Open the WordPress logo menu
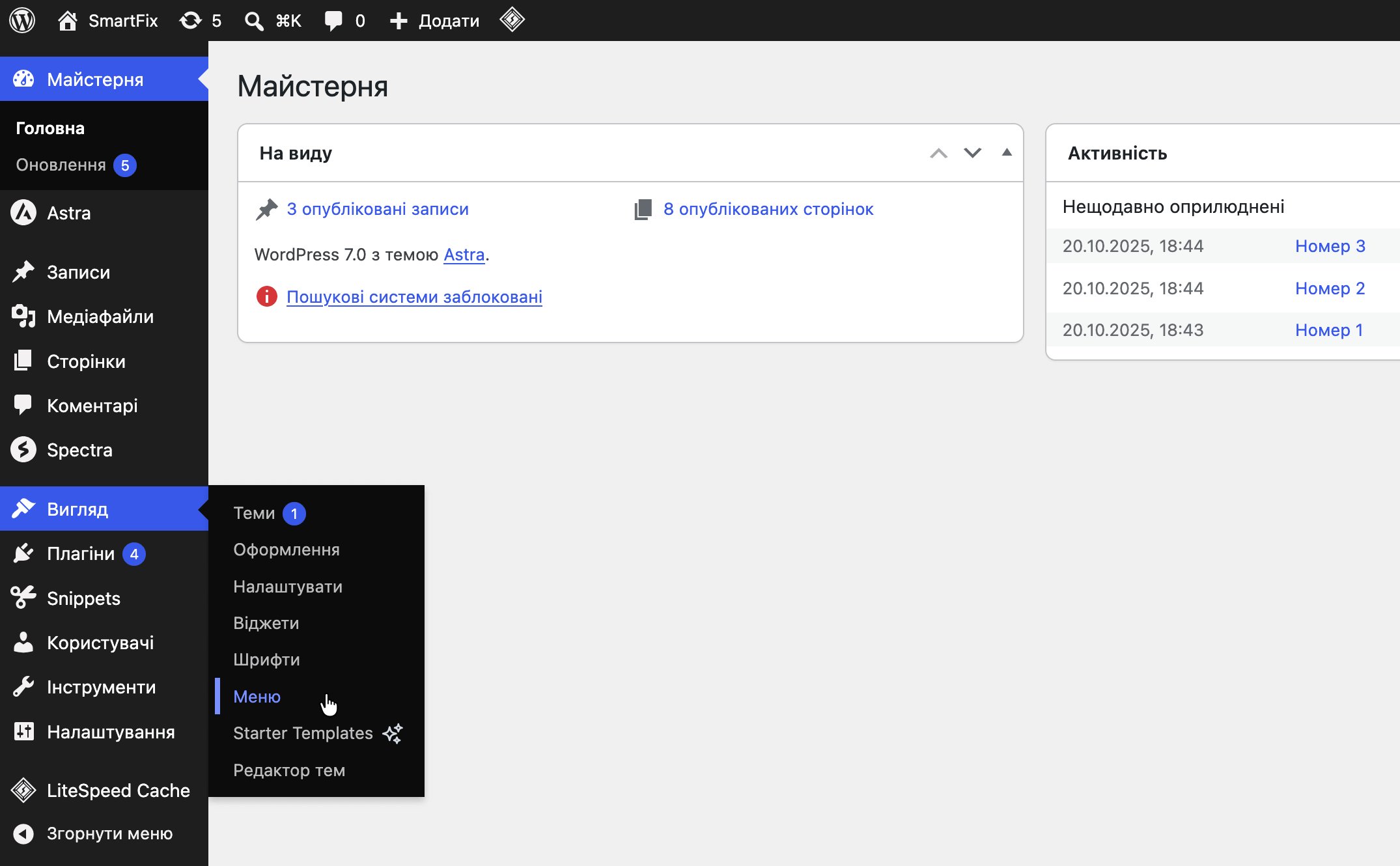 [22, 20]
